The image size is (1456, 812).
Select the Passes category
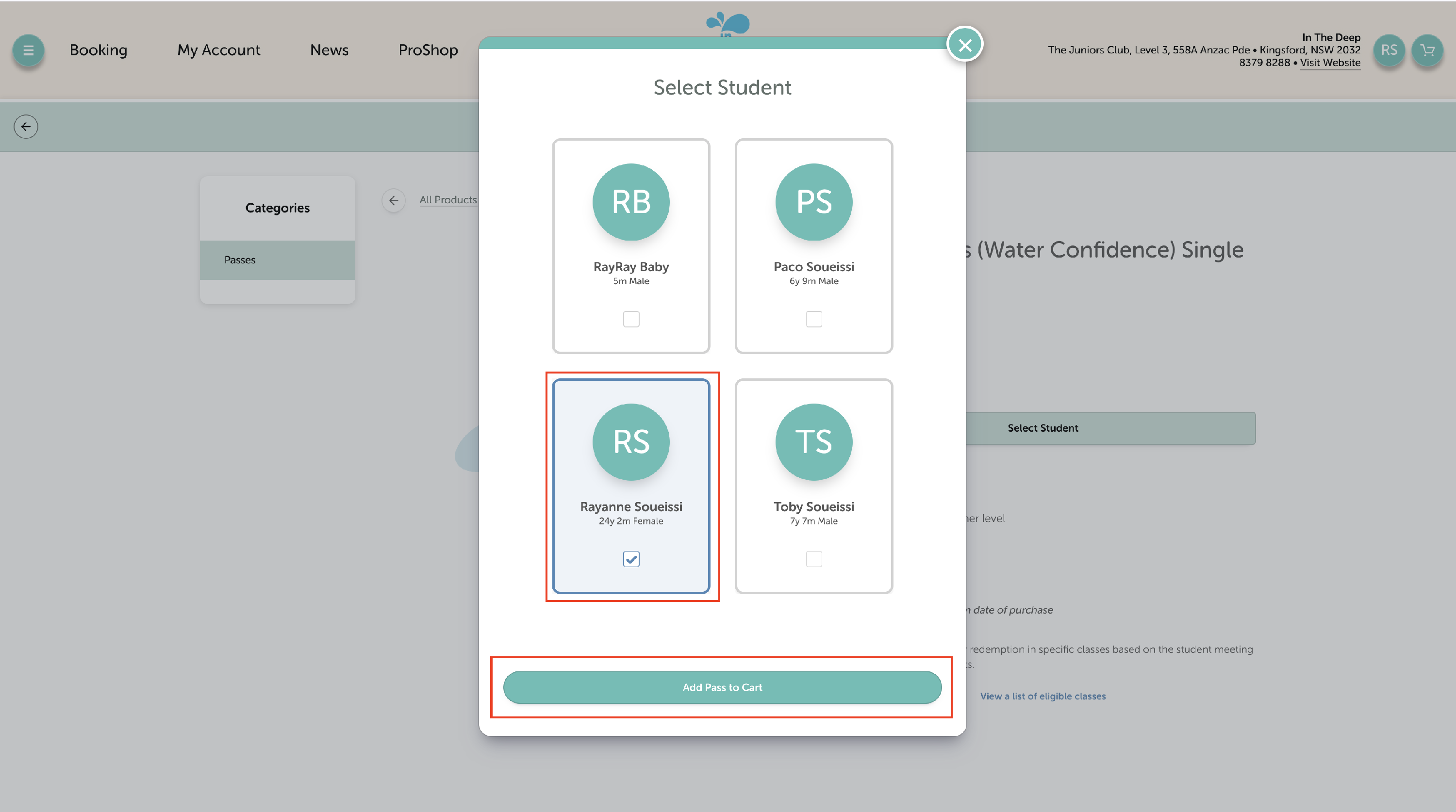click(x=277, y=260)
